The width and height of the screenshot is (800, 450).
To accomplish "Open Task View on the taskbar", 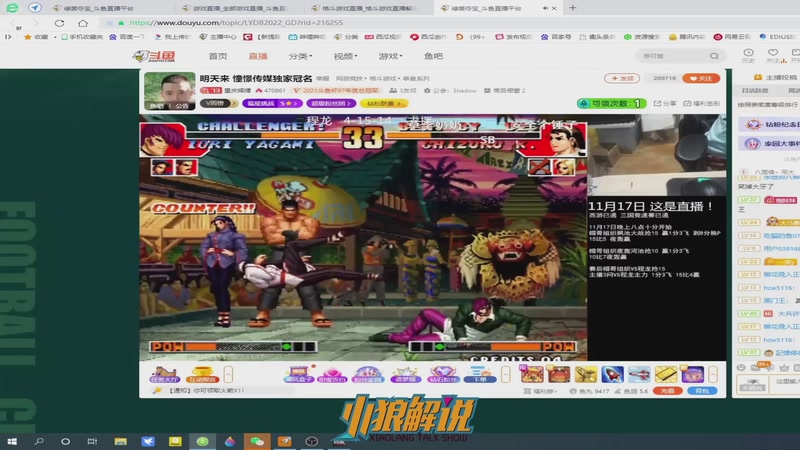I will coord(92,441).
